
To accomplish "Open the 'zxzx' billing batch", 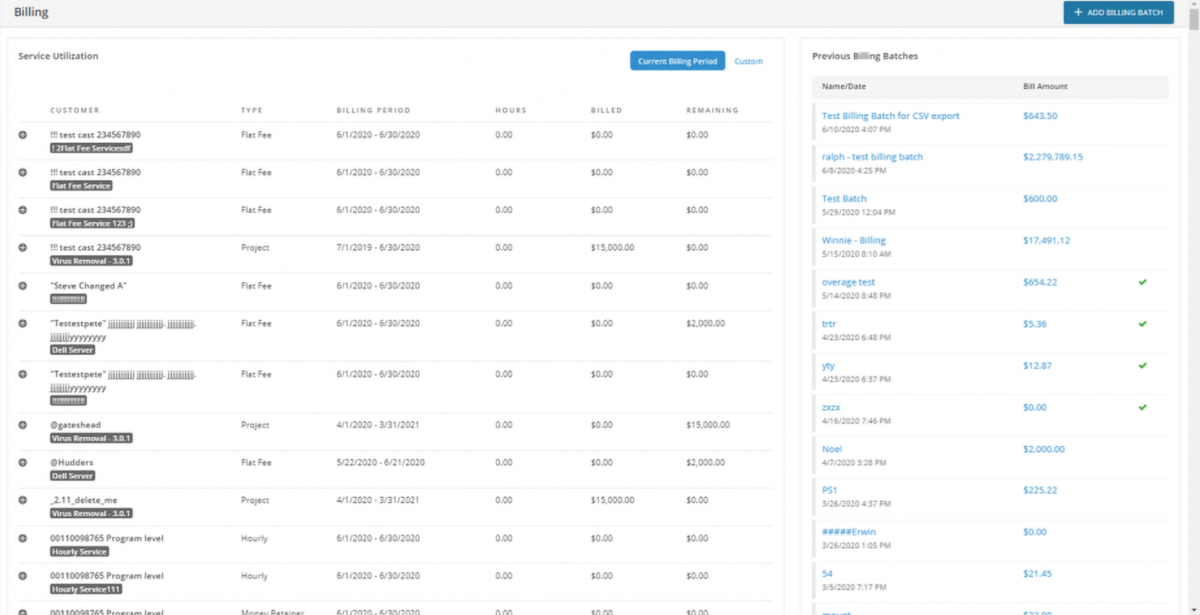I will (831, 408).
